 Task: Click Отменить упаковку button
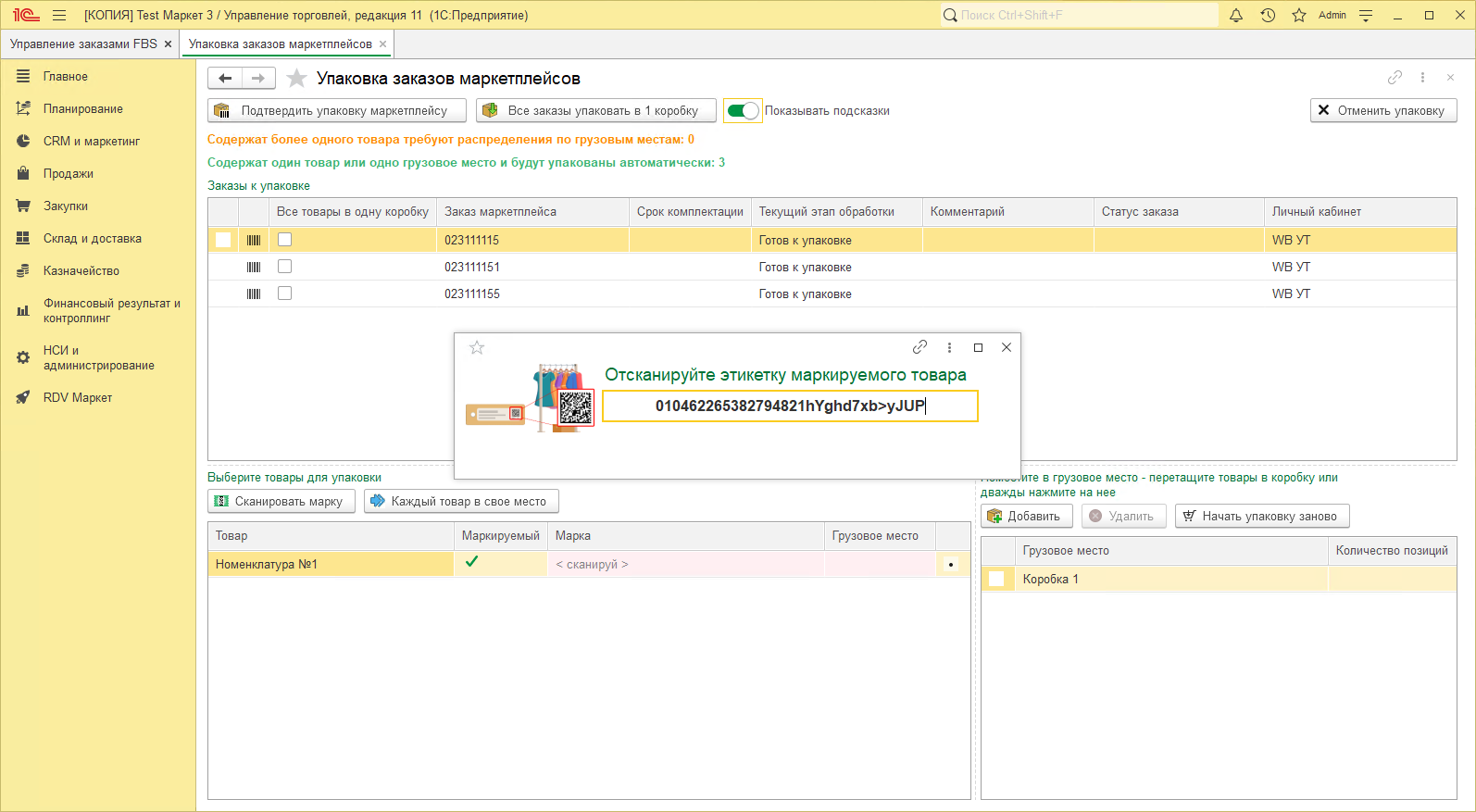click(x=1382, y=111)
